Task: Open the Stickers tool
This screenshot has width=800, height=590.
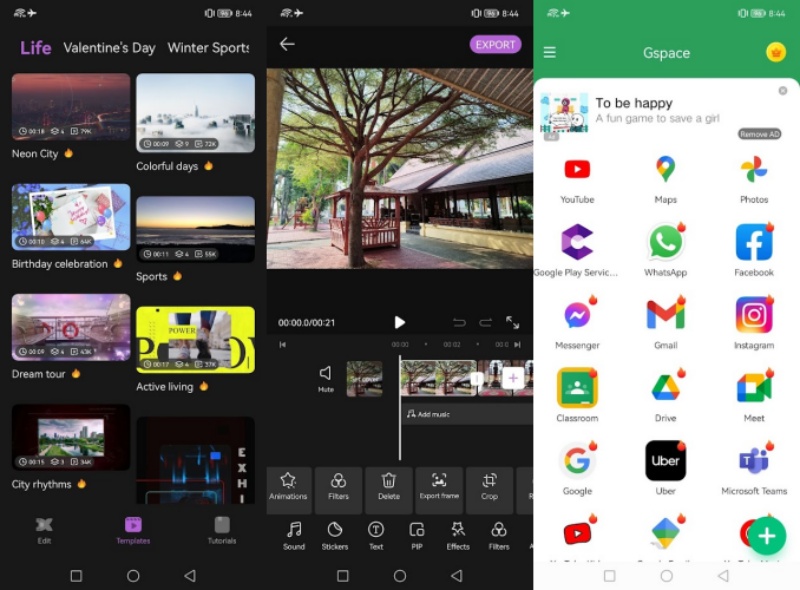Action: (x=335, y=536)
